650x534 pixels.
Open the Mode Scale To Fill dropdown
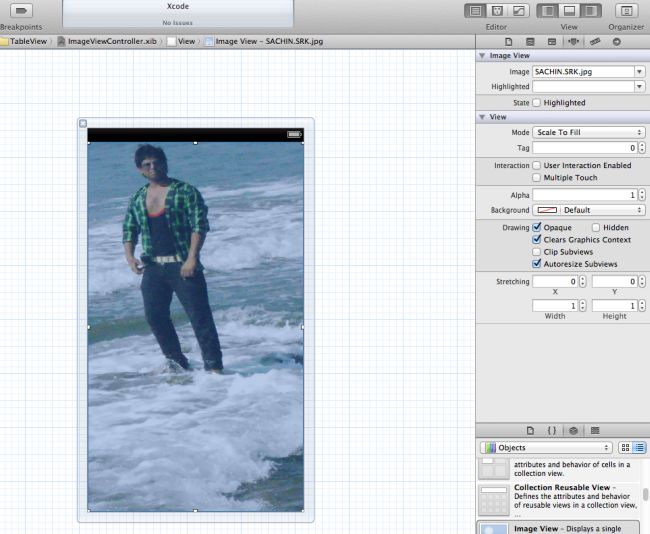click(589, 132)
